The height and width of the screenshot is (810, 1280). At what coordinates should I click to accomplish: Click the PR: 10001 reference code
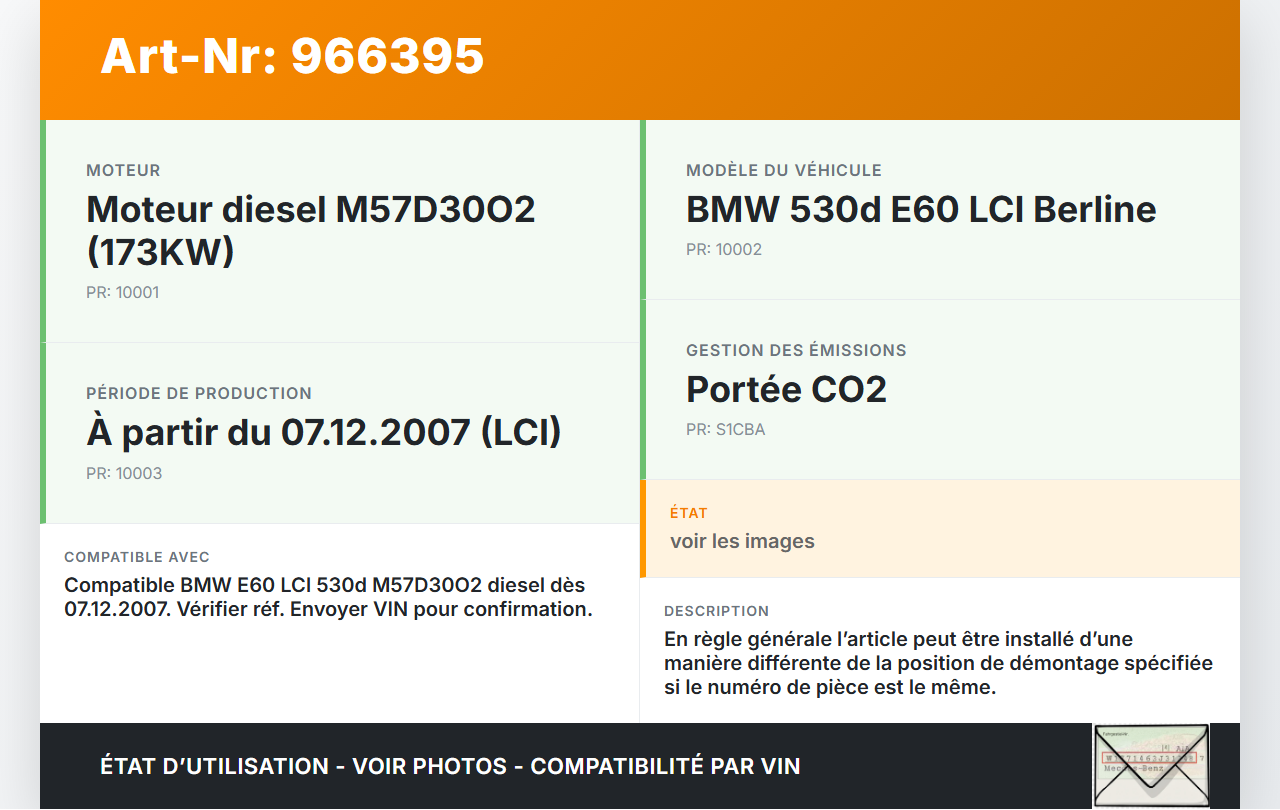tap(122, 292)
